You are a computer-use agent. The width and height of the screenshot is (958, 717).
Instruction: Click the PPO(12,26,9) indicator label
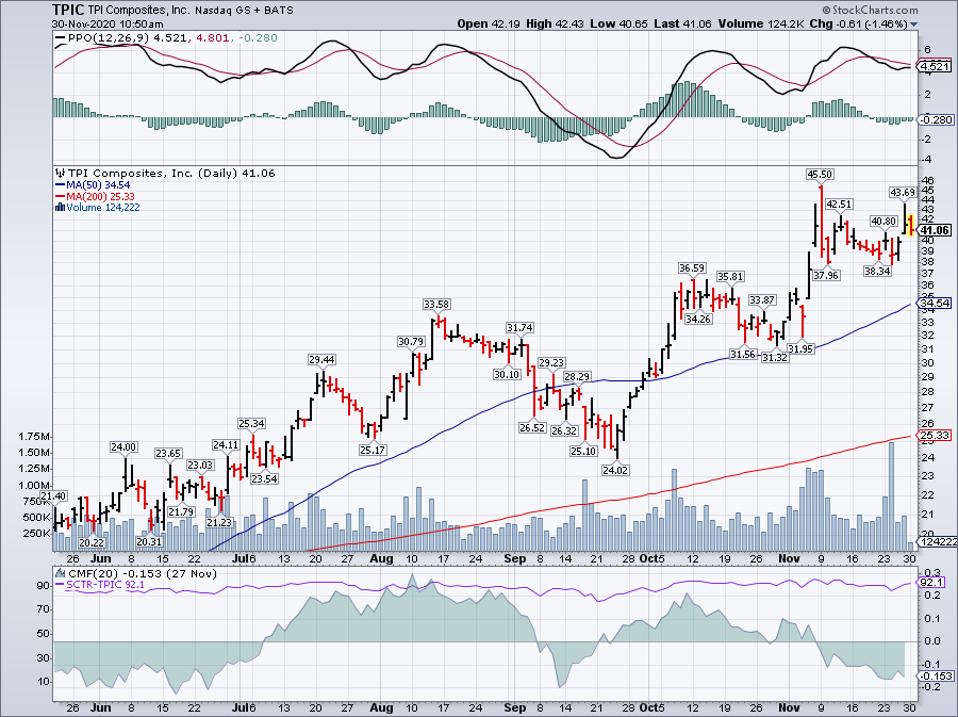pyautogui.click(x=109, y=38)
